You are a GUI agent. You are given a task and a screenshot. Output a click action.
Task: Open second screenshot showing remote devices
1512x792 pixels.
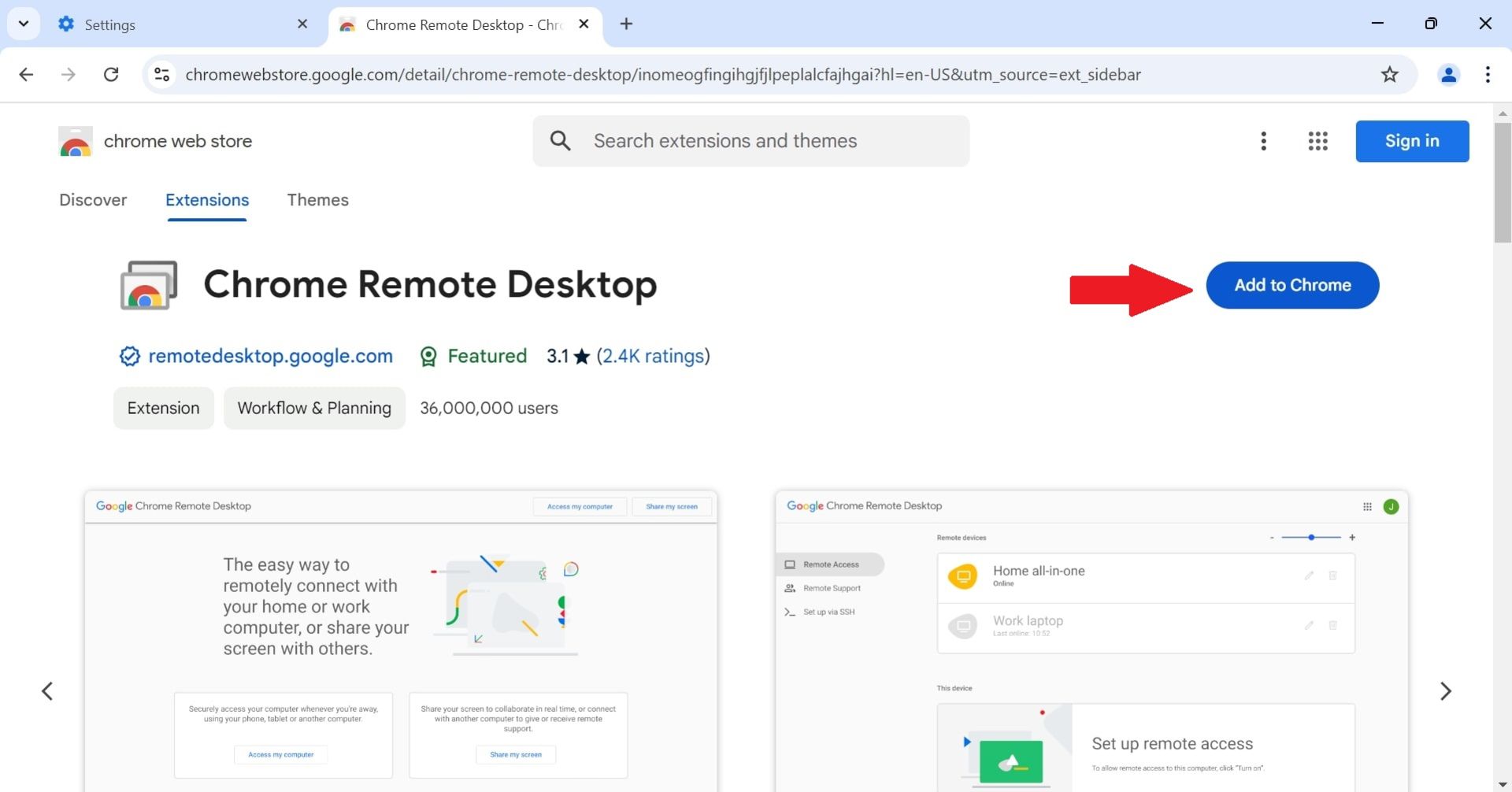[1091, 641]
